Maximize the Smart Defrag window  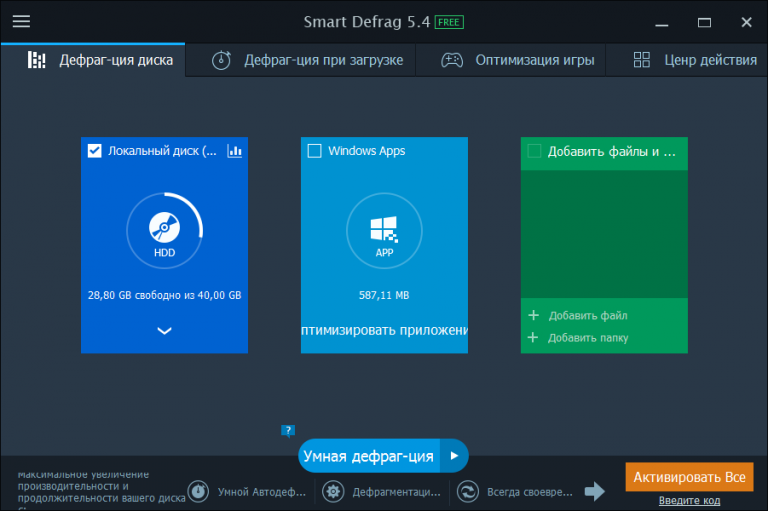pos(704,23)
